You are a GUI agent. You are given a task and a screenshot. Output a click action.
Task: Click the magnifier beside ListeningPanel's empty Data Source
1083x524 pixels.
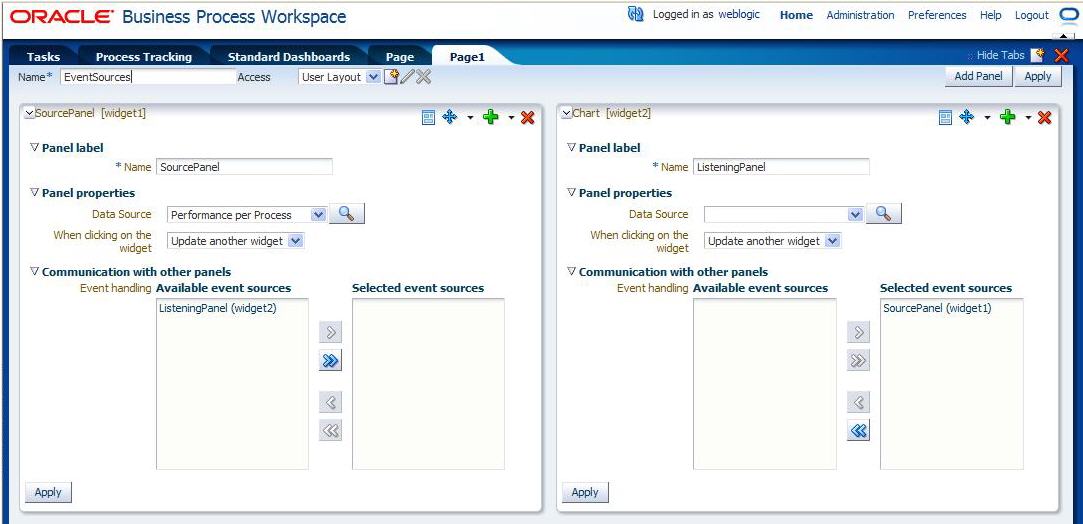click(883, 214)
